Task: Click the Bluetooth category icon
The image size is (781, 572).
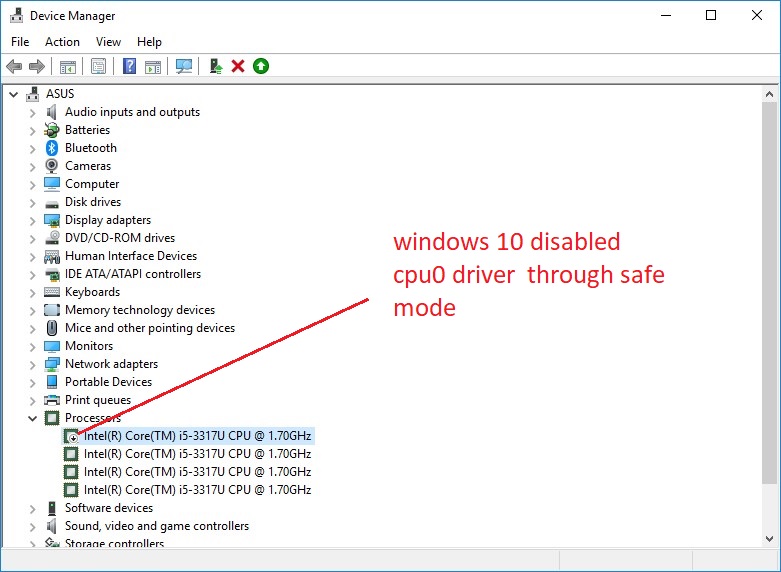Action: pos(52,148)
